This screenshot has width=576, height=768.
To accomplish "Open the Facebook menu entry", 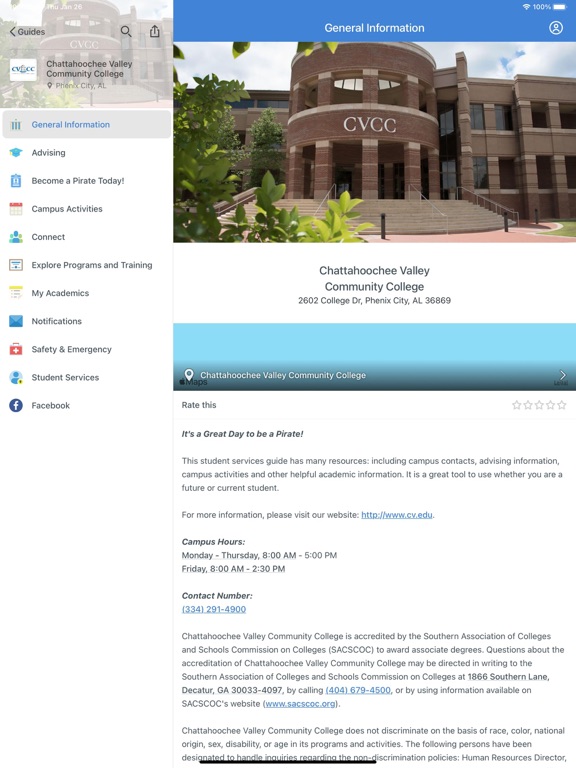I will 87,406.
